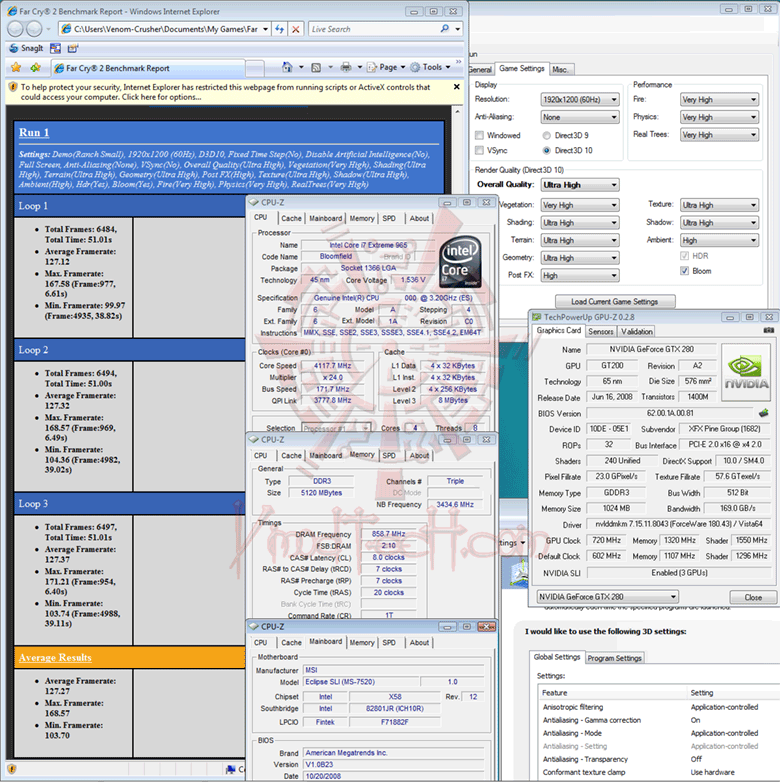Open the Overall Quality dropdown

point(580,185)
